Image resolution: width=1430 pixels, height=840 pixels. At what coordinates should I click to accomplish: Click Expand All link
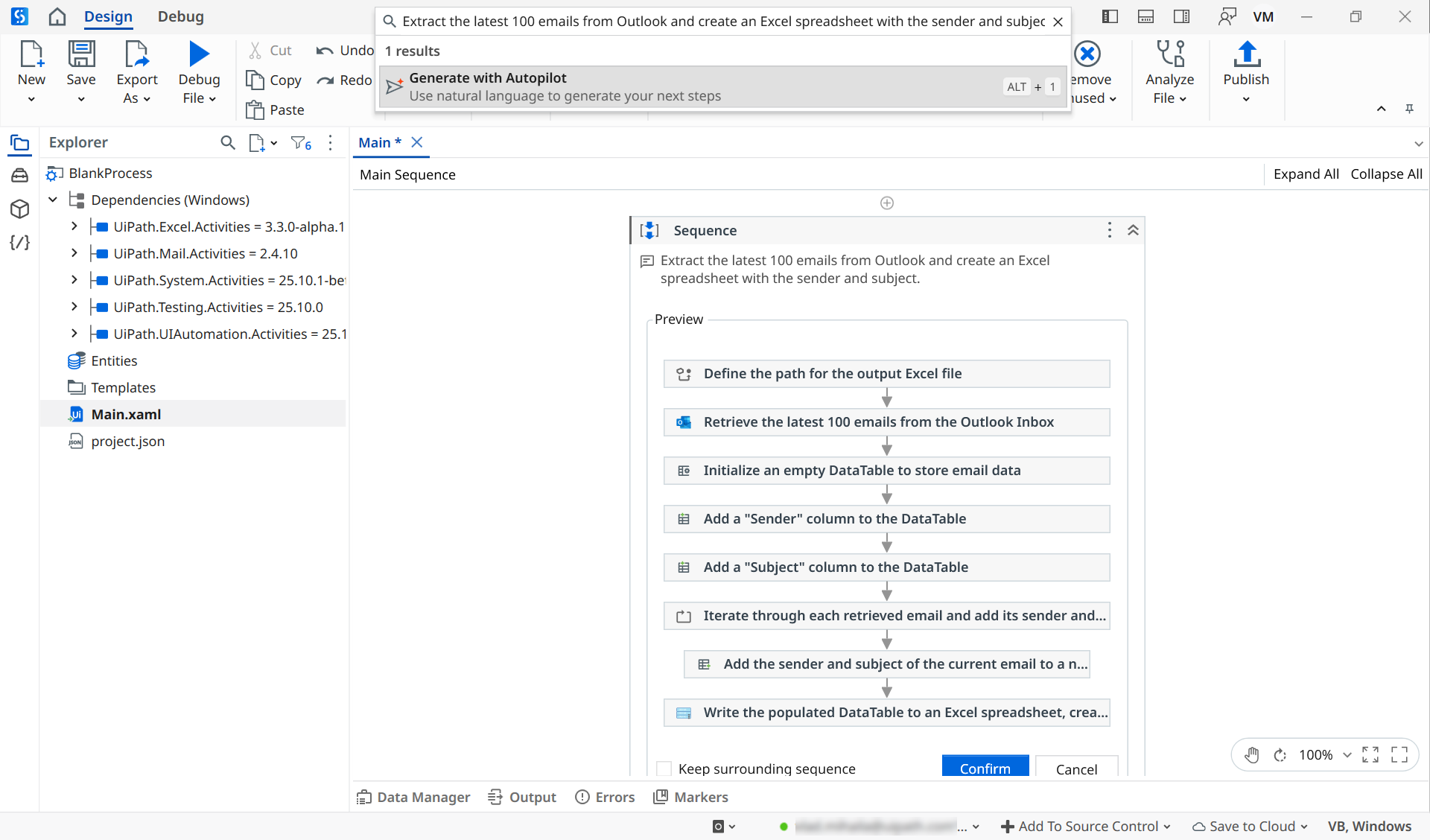tap(1306, 174)
